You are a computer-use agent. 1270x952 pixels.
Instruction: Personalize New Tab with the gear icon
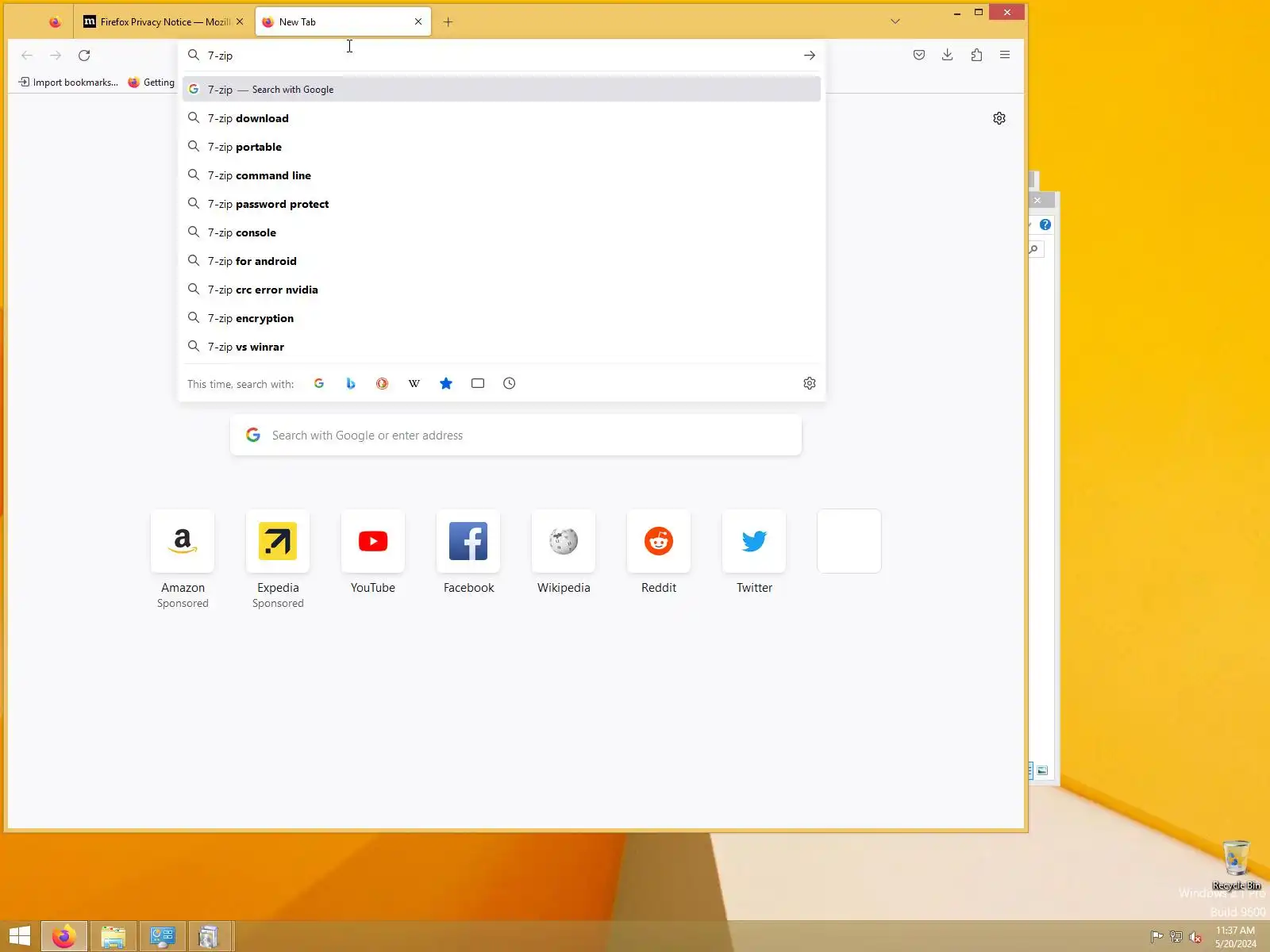click(999, 118)
